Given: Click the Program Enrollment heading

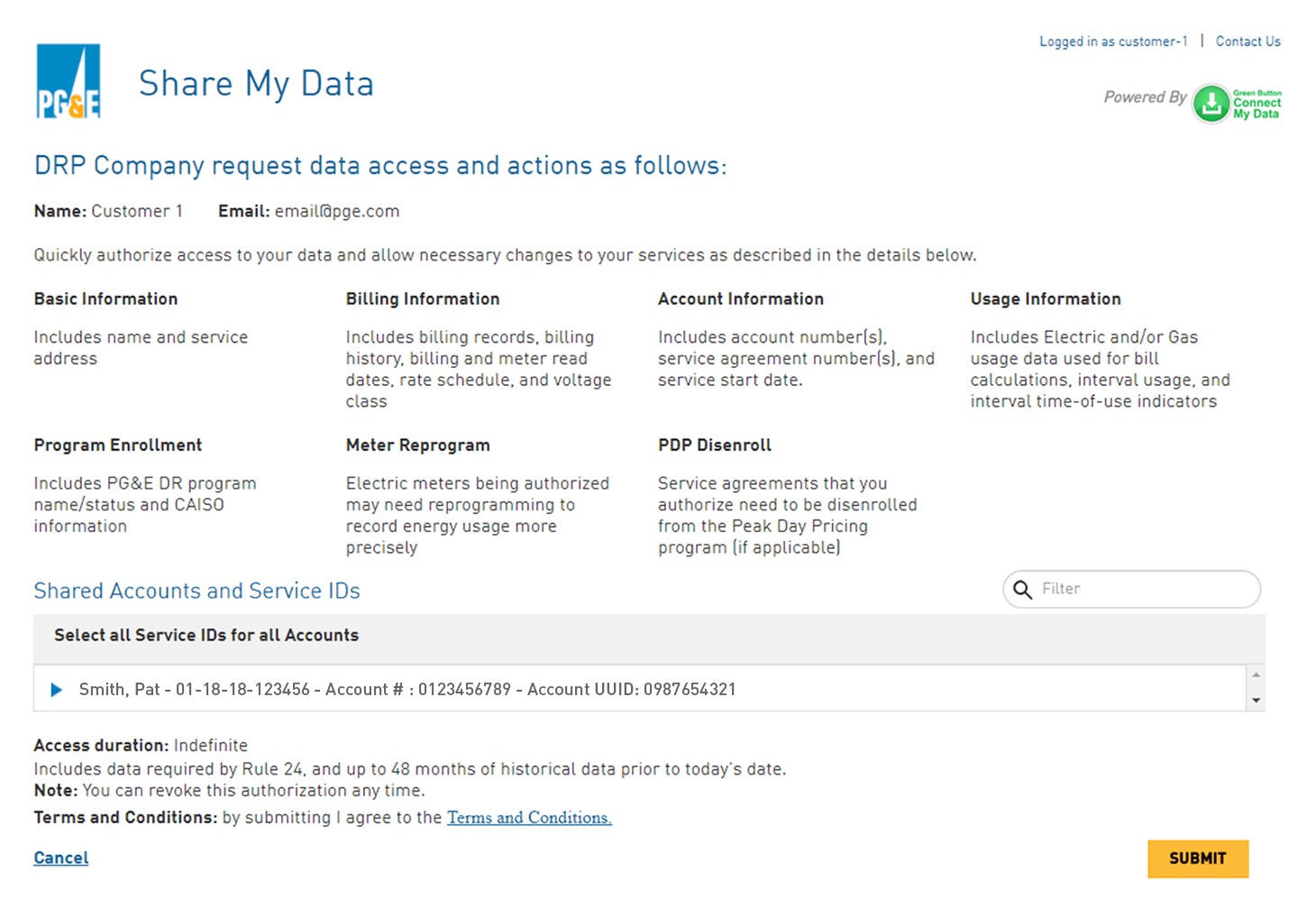Looking at the screenshot, I should click(118, 445).
